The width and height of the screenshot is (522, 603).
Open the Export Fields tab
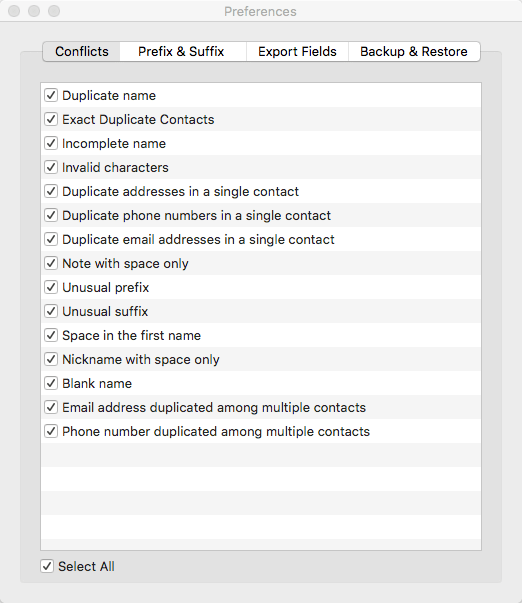297,52
